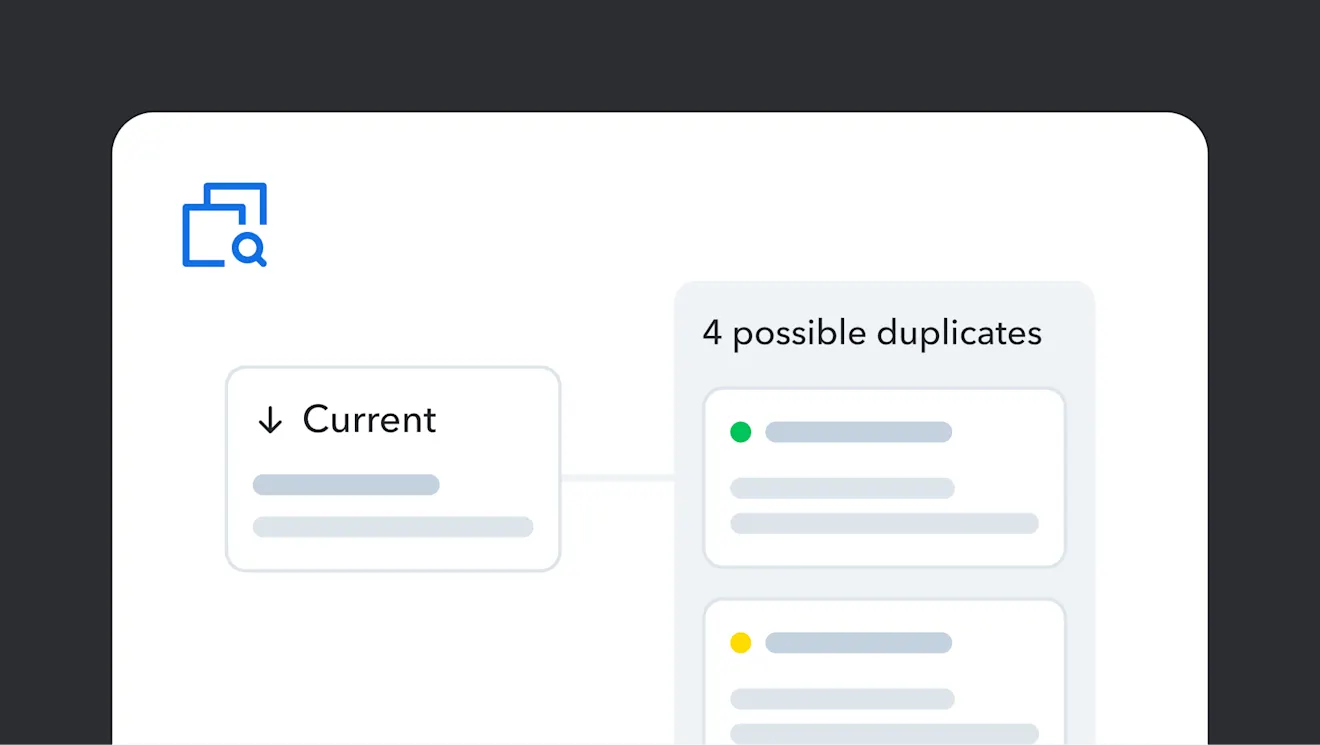Click the green status dot

pyautogui.click(x=740, y=432)
